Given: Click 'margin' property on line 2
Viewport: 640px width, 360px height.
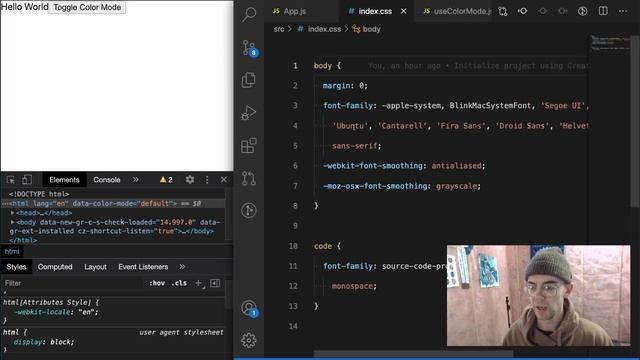Looking at the screenshot, I should [336, 86].
